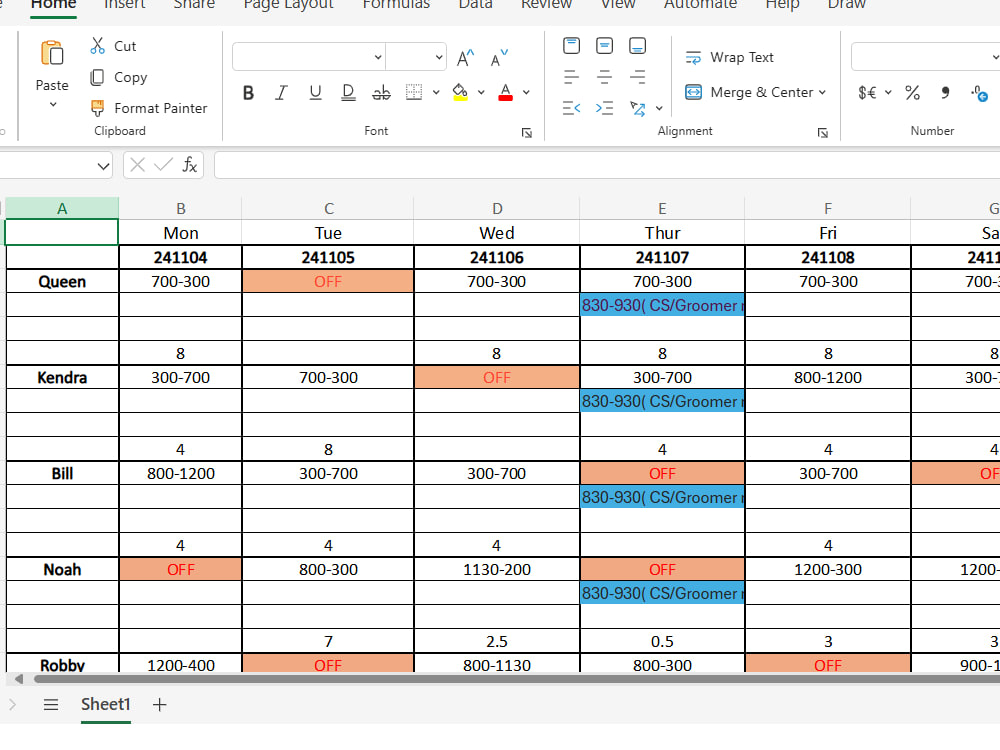Open the all sheets list icon
Image resolution: width=1000 pixels, height=750 pixels.
coord(51,704)
